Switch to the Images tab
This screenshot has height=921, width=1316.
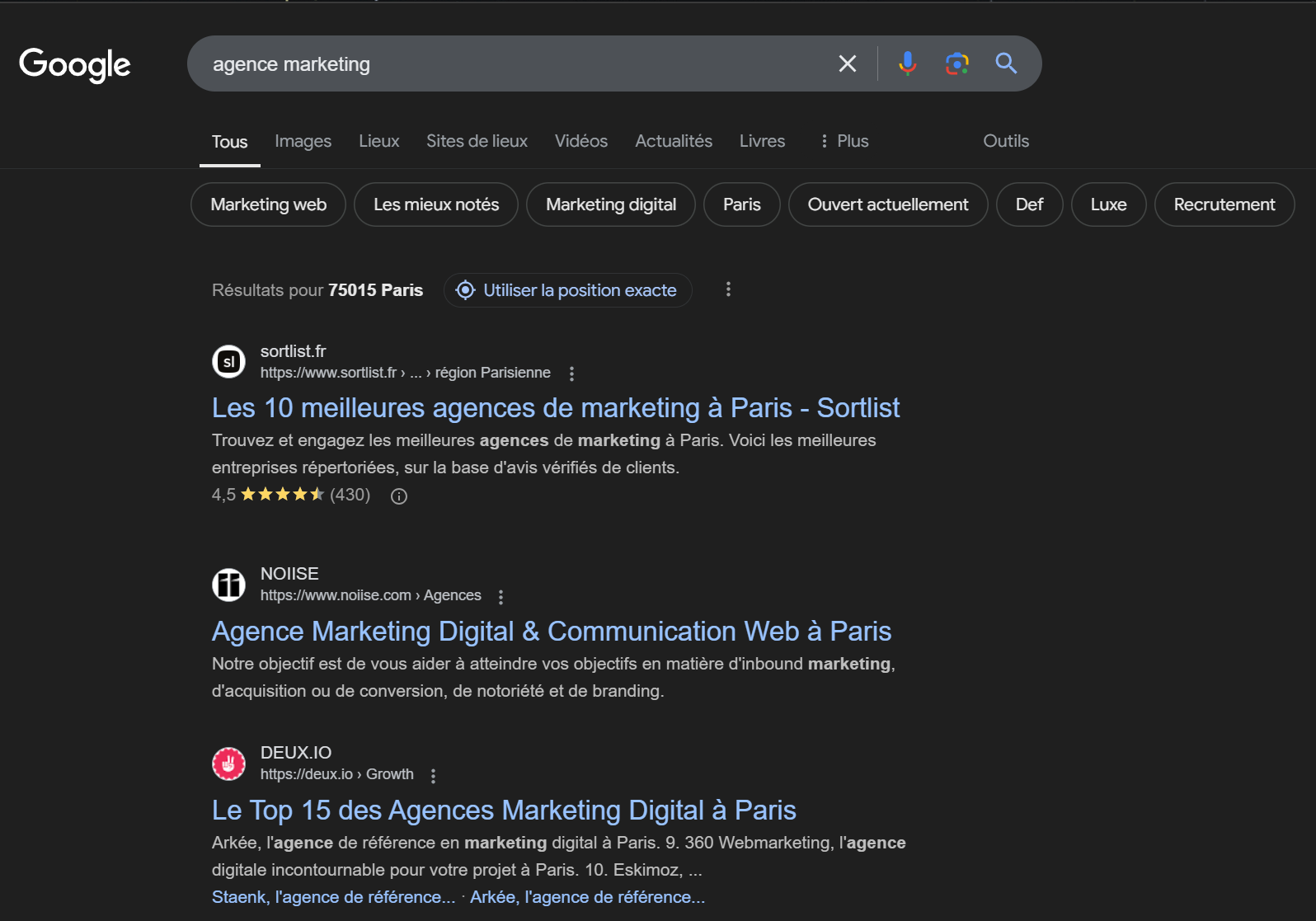[x=303, y=141]
